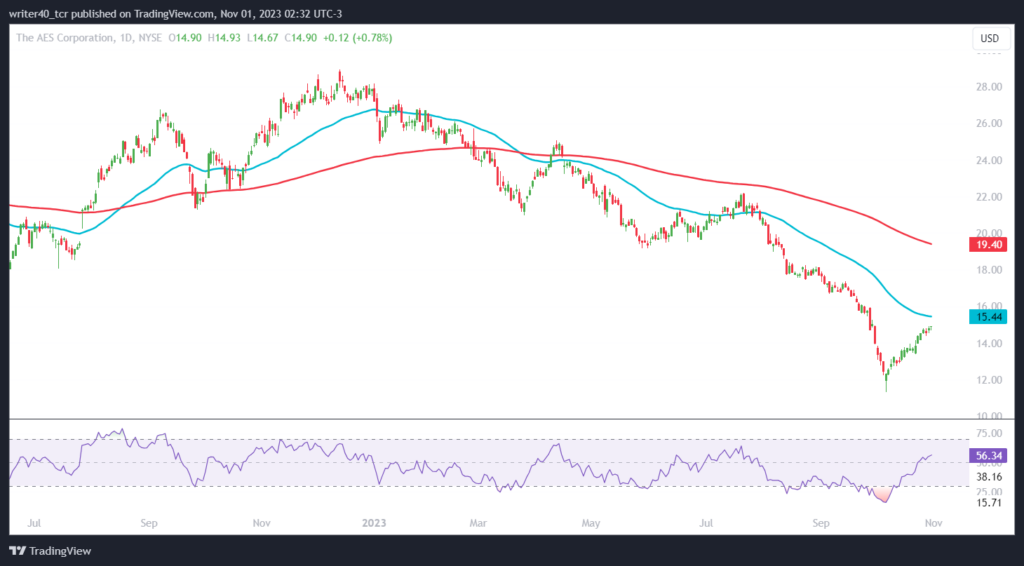Viewport: 1024px width, 566px height.
Task: Click the 2023 label on time axis
Action: click(x=374, y=524)
